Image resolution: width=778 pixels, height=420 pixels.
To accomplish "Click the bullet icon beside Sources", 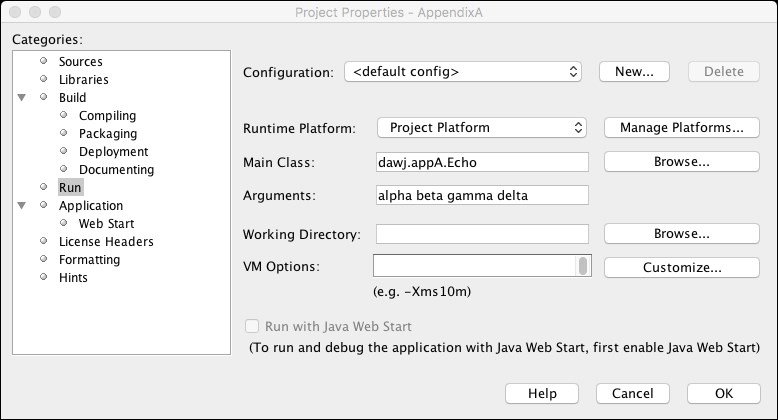I will coord(44,61).
